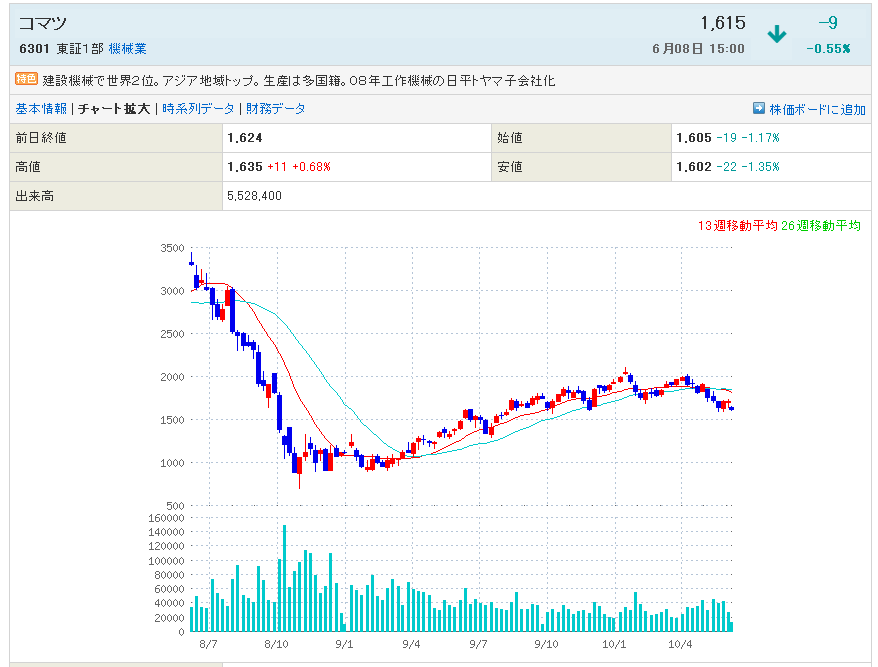The width and height of the screenshot is (878, 667).
Task: Click the 高値 value 1,635
Action: 245,167
